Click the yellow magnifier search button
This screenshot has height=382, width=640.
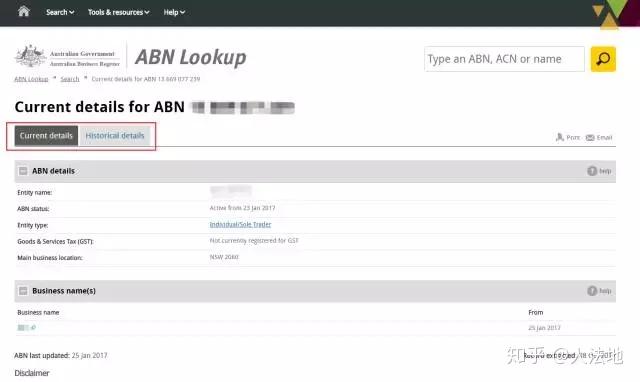pos(603,59)
